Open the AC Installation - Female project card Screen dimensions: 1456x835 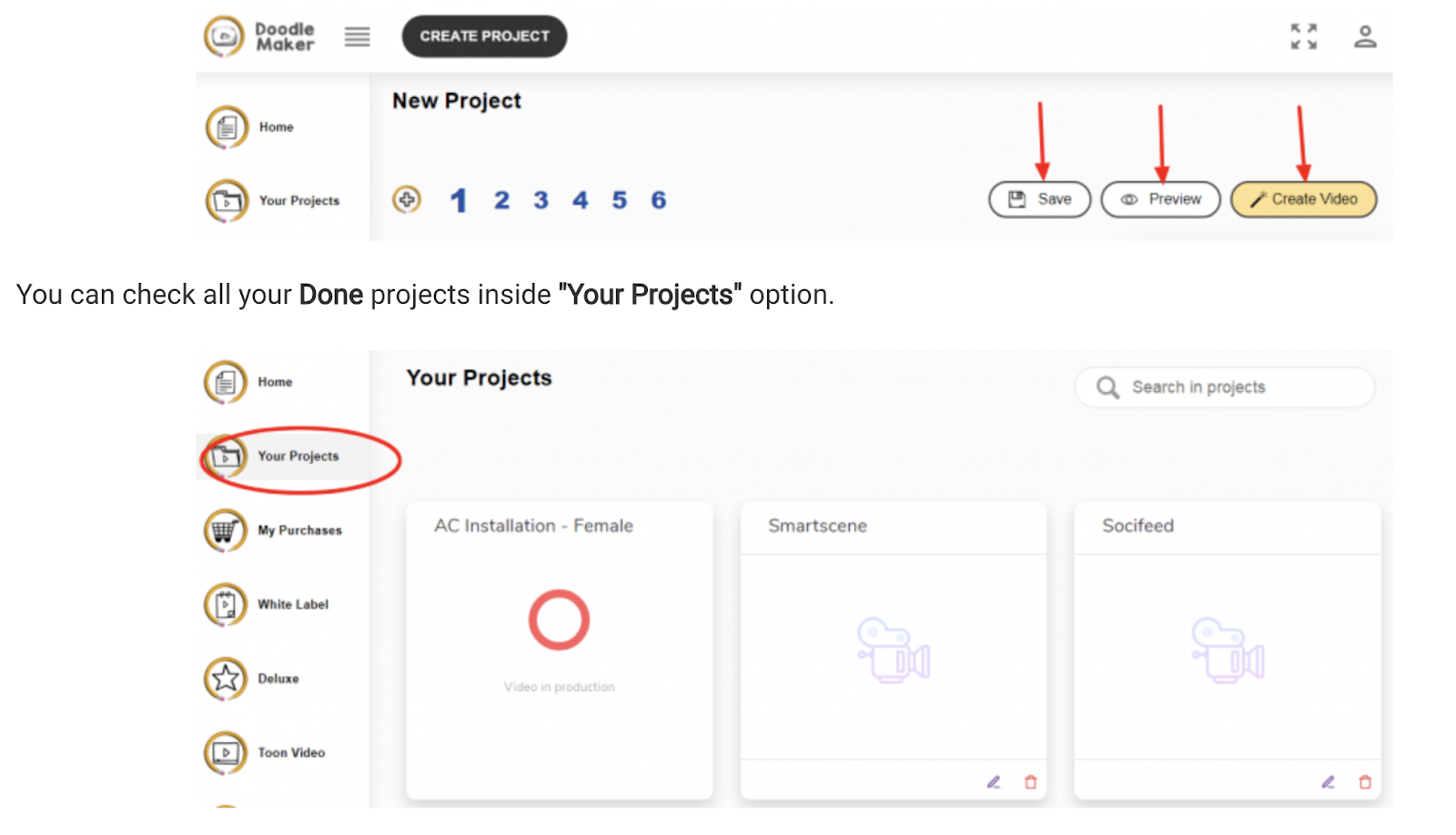(x=559, y=637)
